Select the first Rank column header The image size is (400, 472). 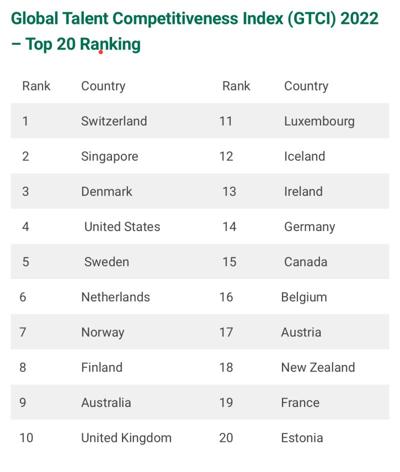[x=36, y=86]
